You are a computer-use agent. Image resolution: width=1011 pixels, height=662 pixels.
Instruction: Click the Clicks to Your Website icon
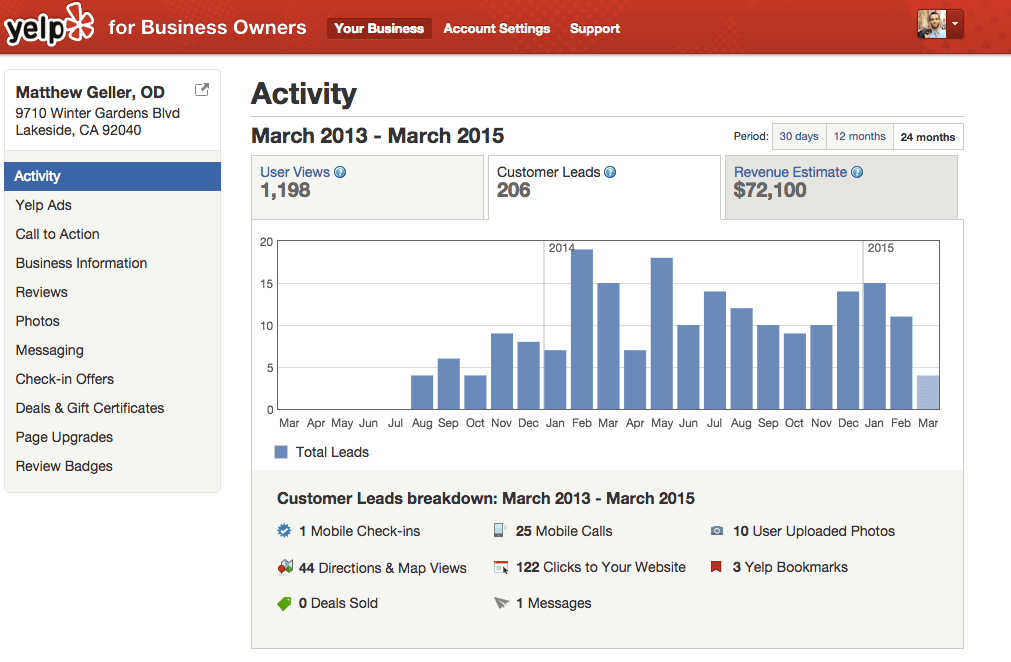pyautogui.click(x=501, y=567)
